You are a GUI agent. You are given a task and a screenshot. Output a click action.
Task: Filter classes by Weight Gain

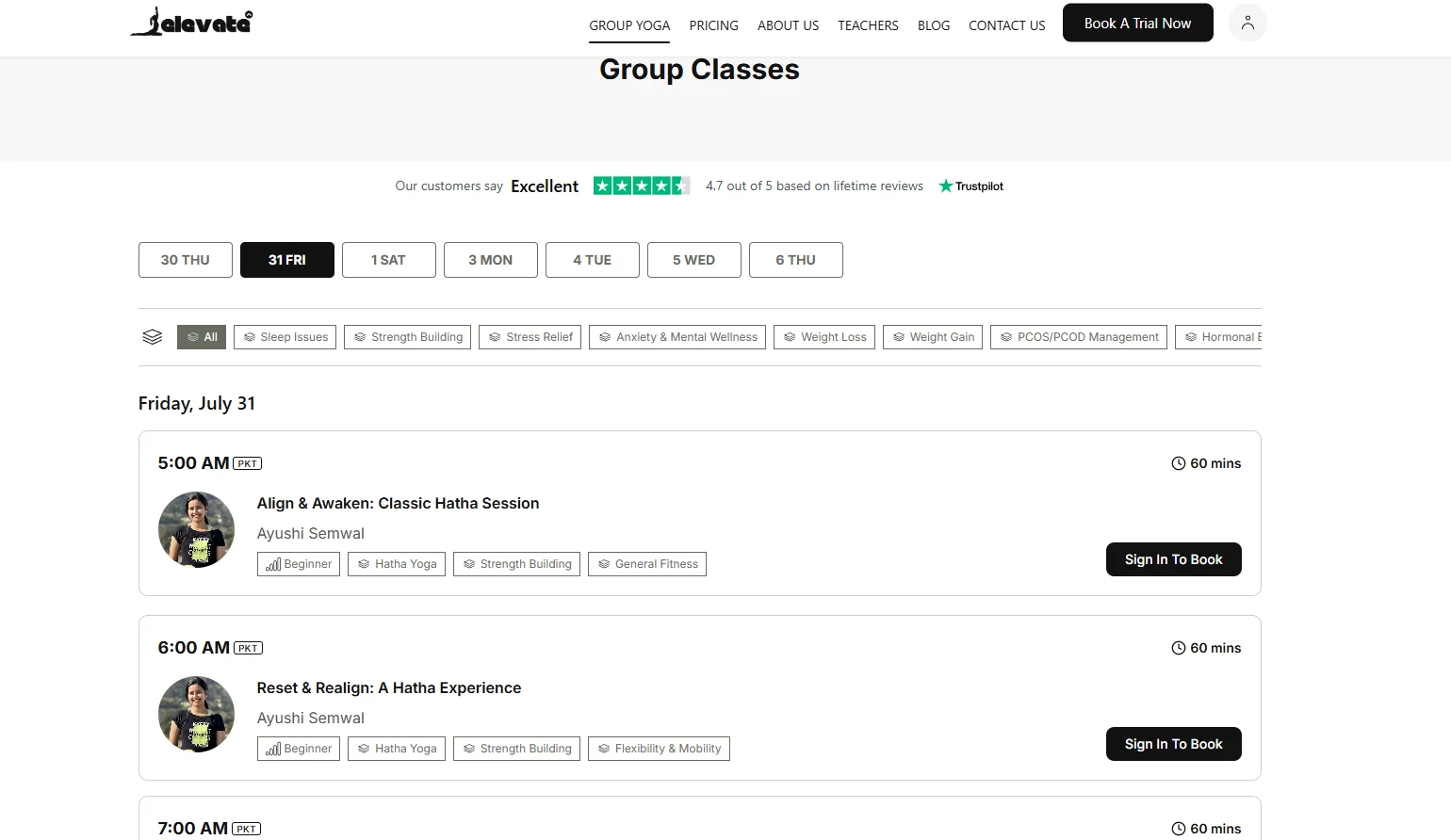coord(933,337)
